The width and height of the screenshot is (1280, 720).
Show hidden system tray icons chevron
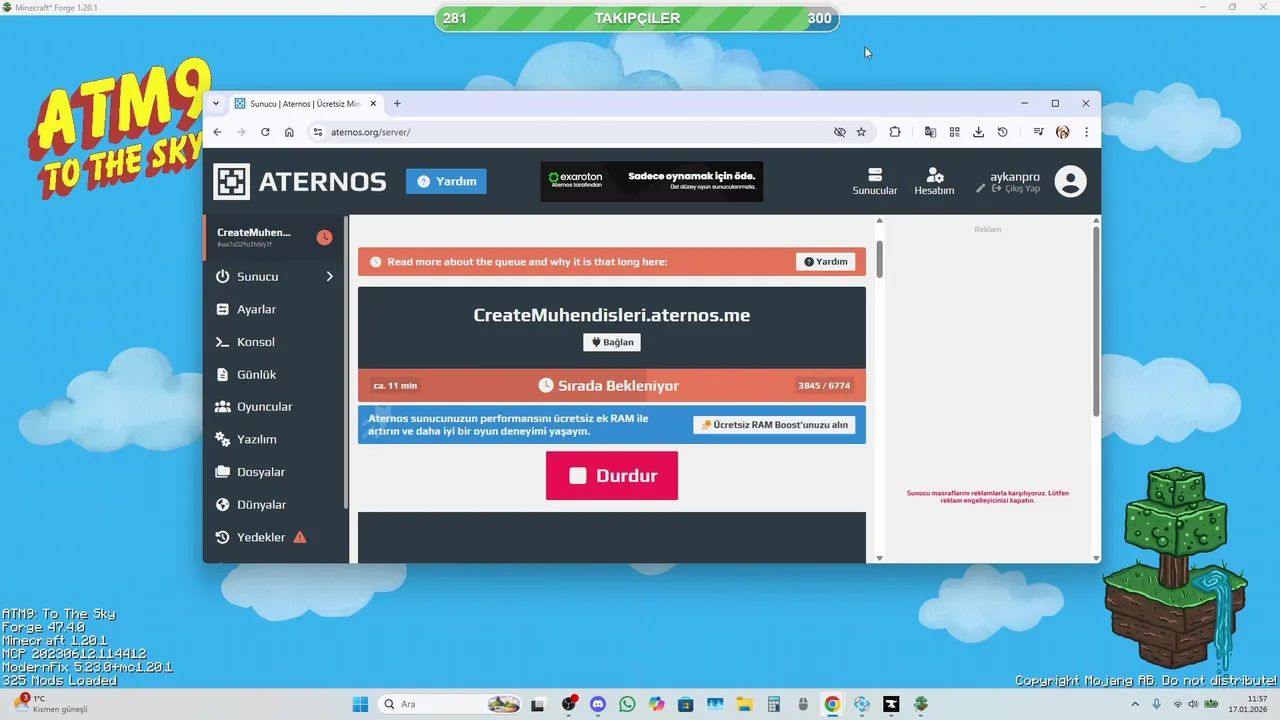(x=1135, y=704)
